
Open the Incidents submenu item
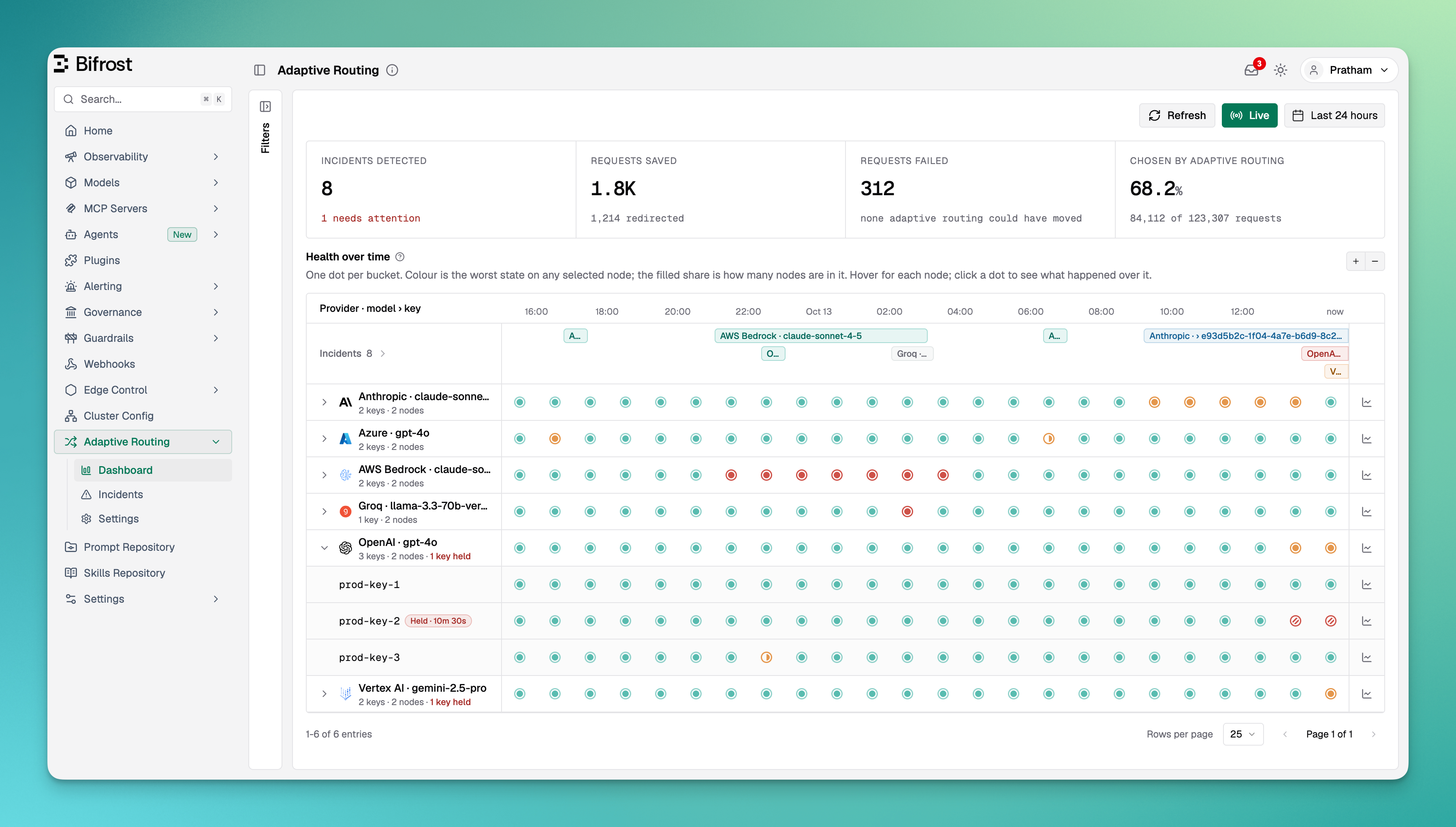click(x=153, y=494)
